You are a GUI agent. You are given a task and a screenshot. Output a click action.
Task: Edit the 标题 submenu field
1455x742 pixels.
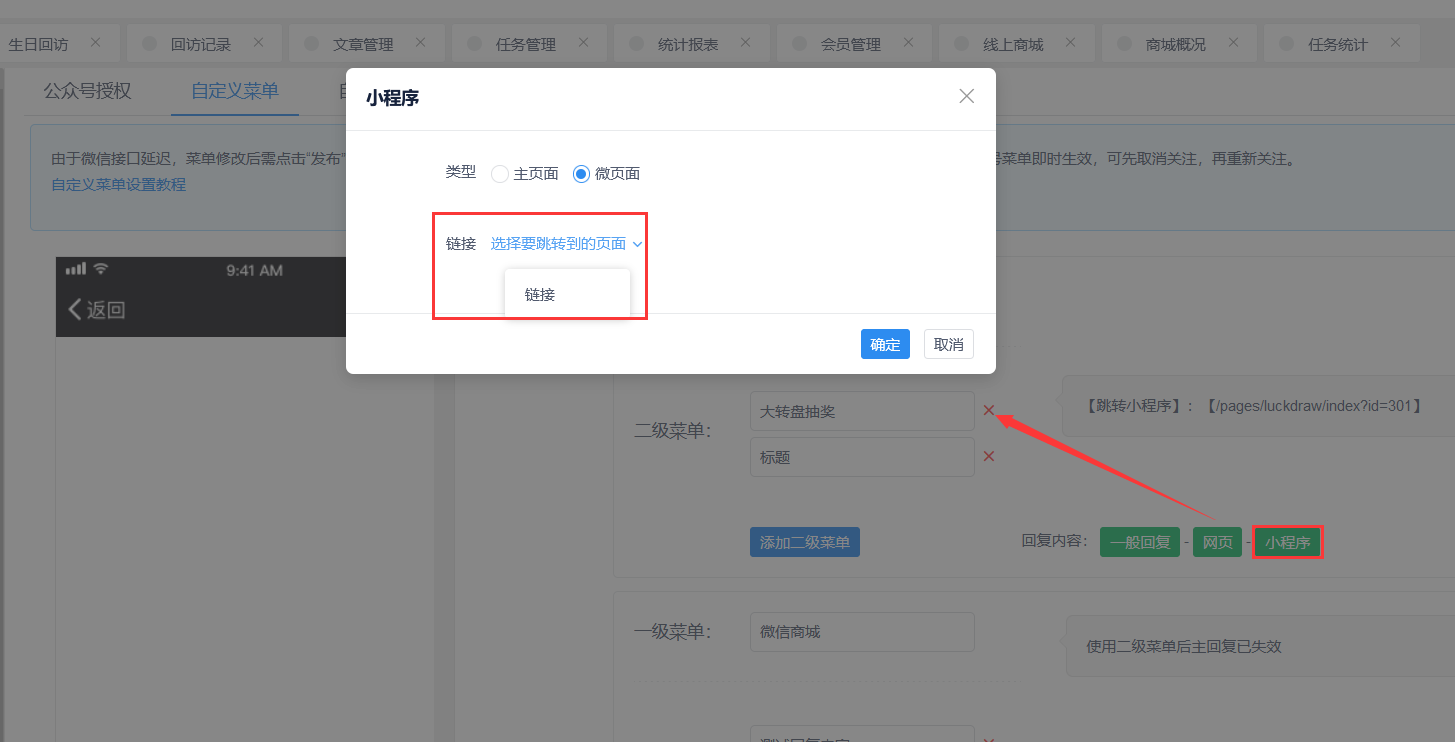(x=862, y=457)
